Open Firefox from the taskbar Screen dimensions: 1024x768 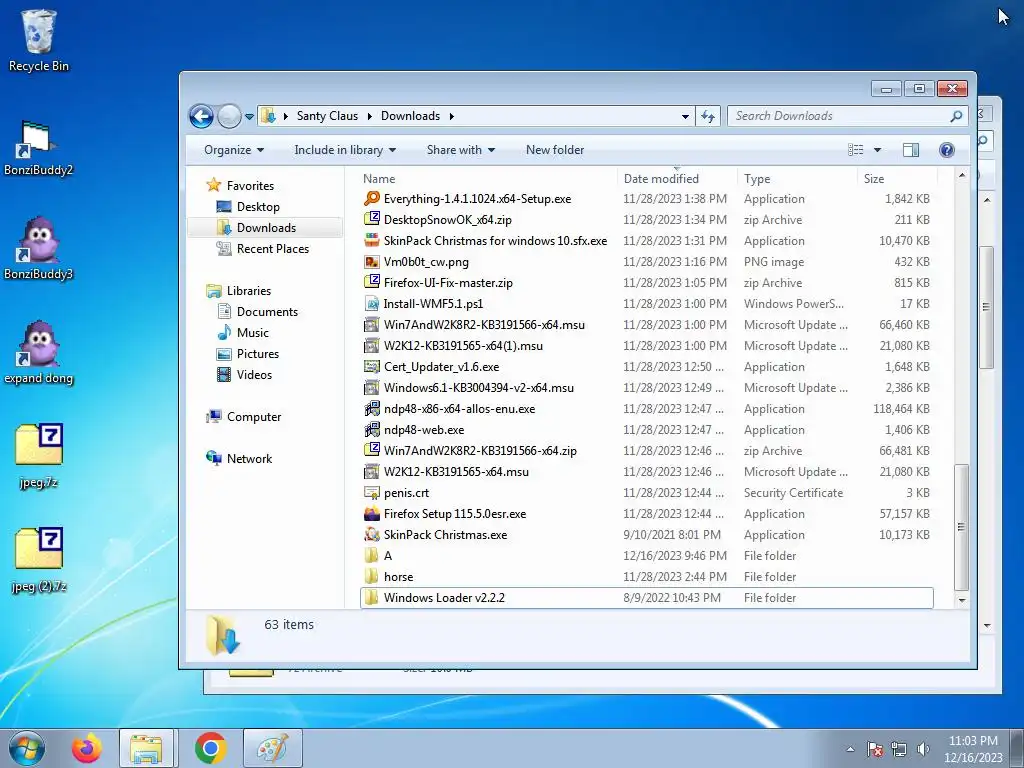click(x=87, y=748)
